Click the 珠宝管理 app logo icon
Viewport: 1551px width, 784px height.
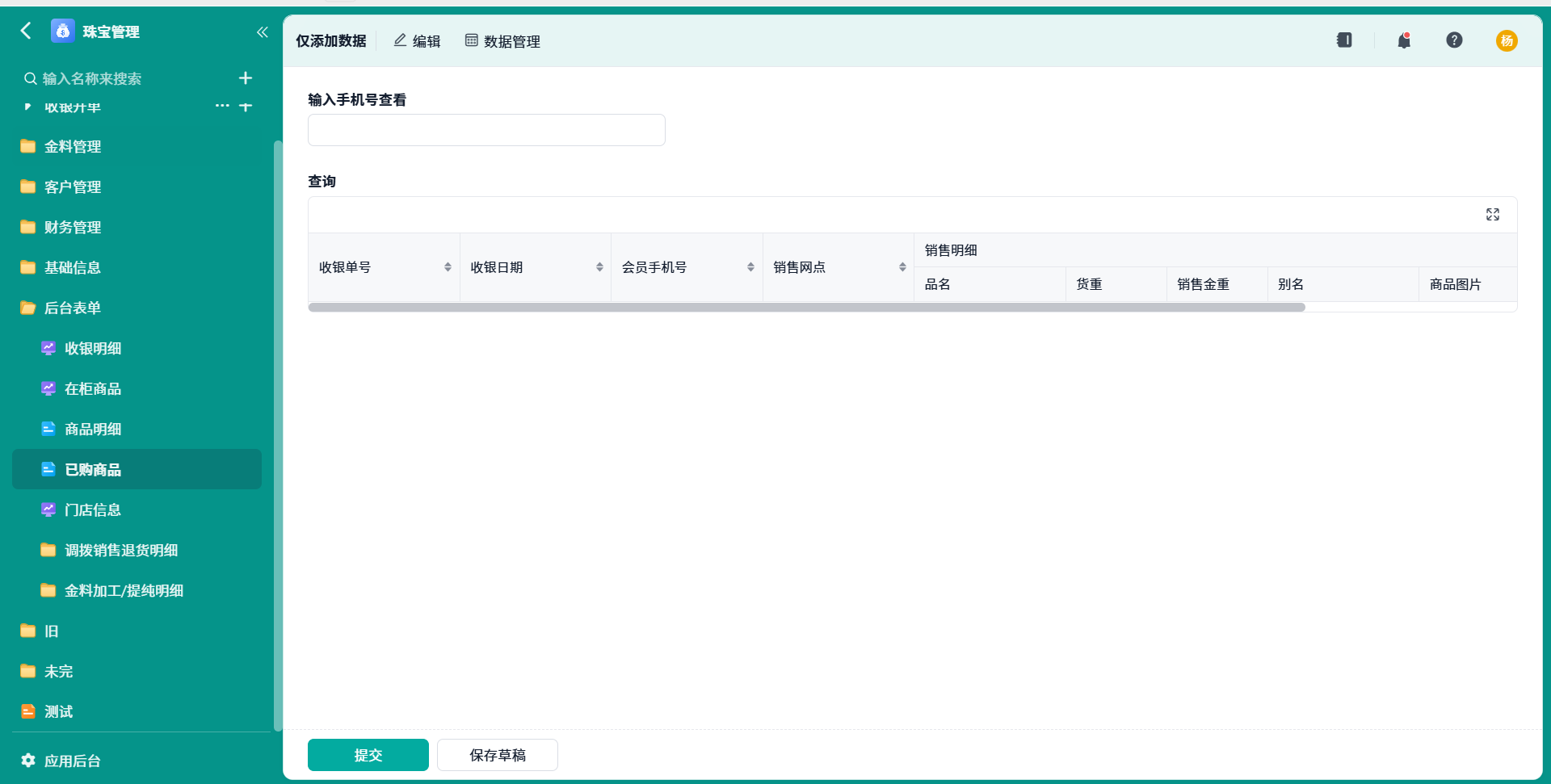point(62,31)
